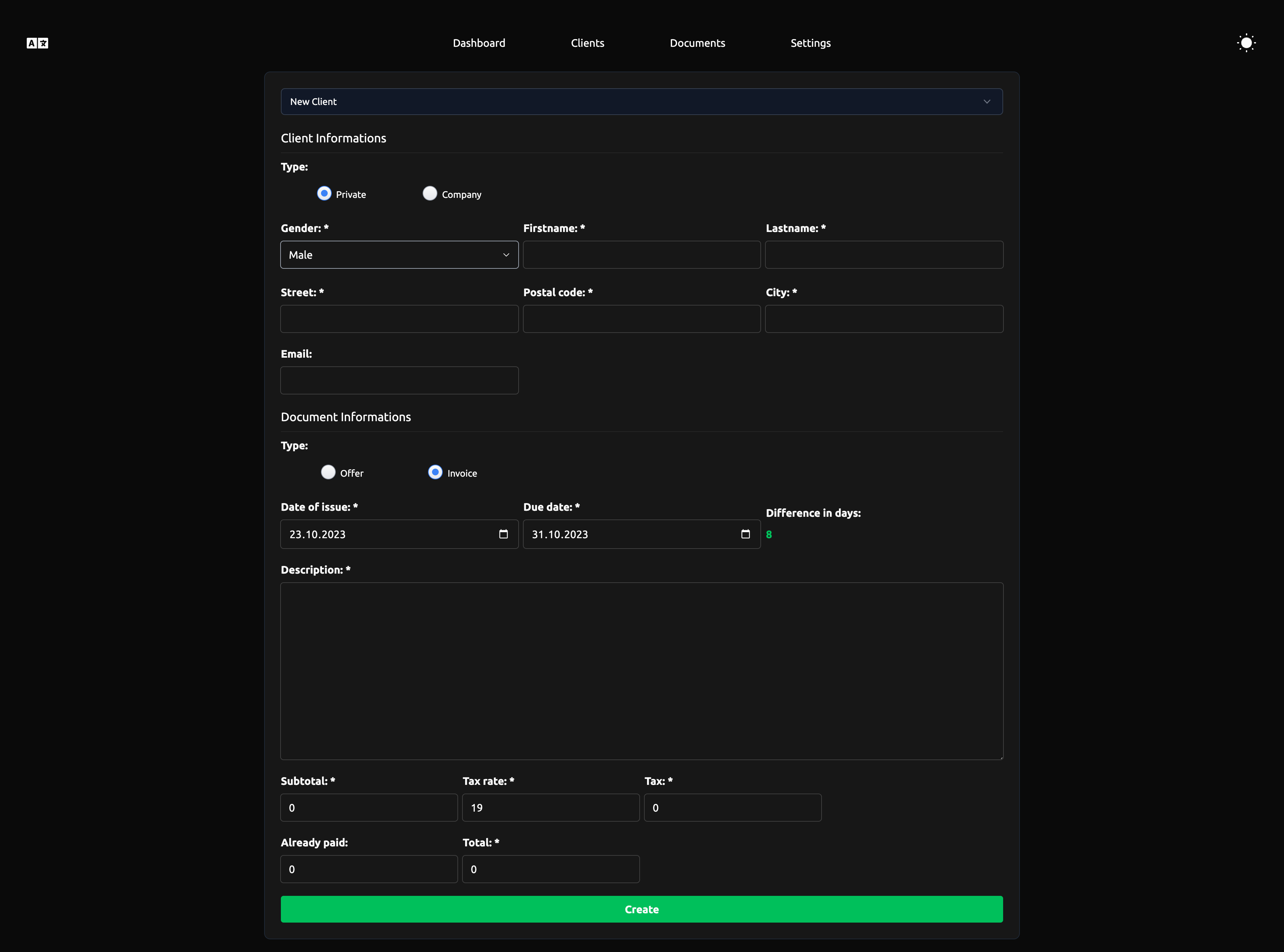Click the Client Informations heading
The height and width of the screenshot is (952, 1284).
(333, 138)
